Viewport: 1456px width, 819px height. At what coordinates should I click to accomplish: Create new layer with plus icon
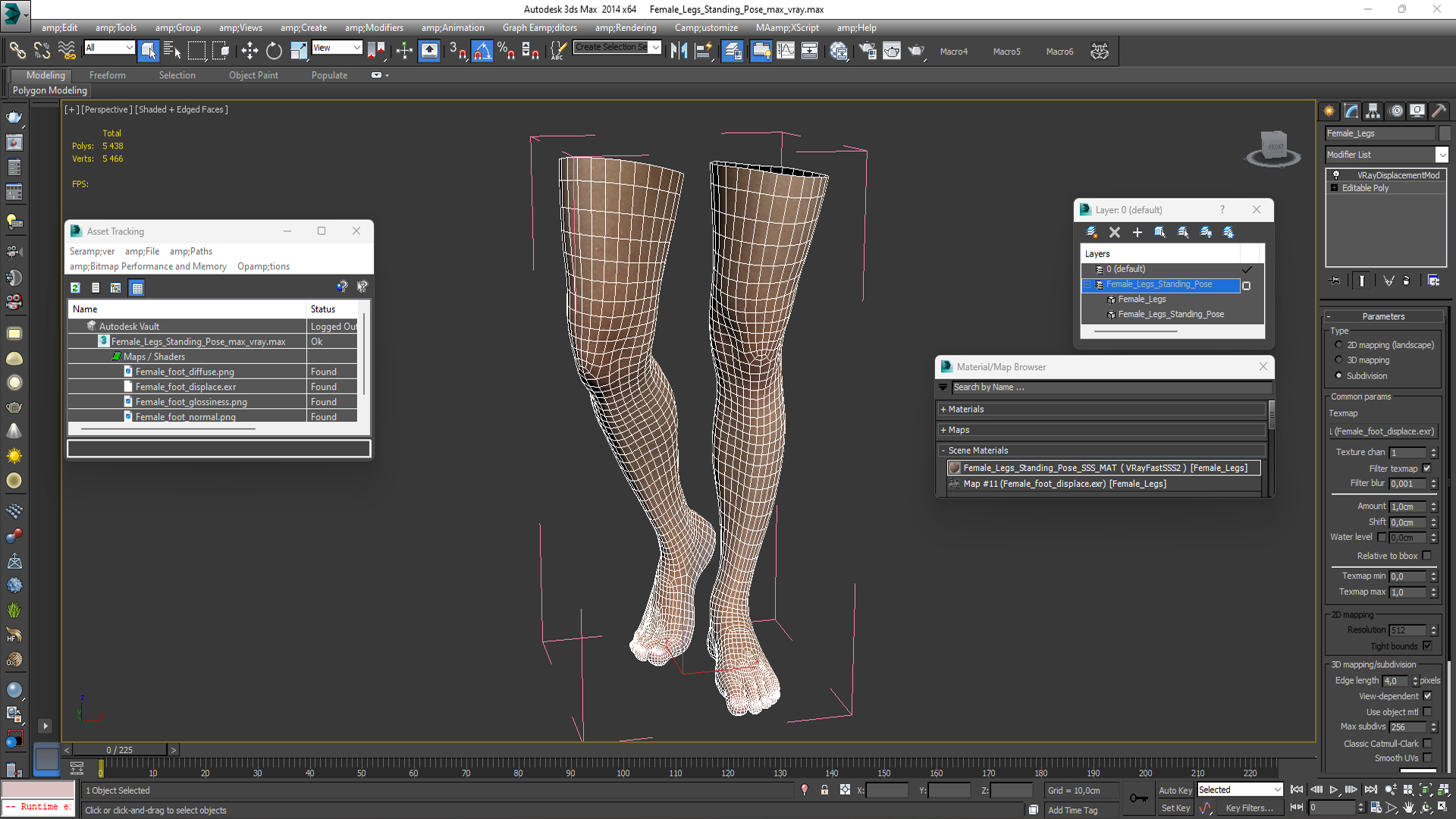[1137, 232]
